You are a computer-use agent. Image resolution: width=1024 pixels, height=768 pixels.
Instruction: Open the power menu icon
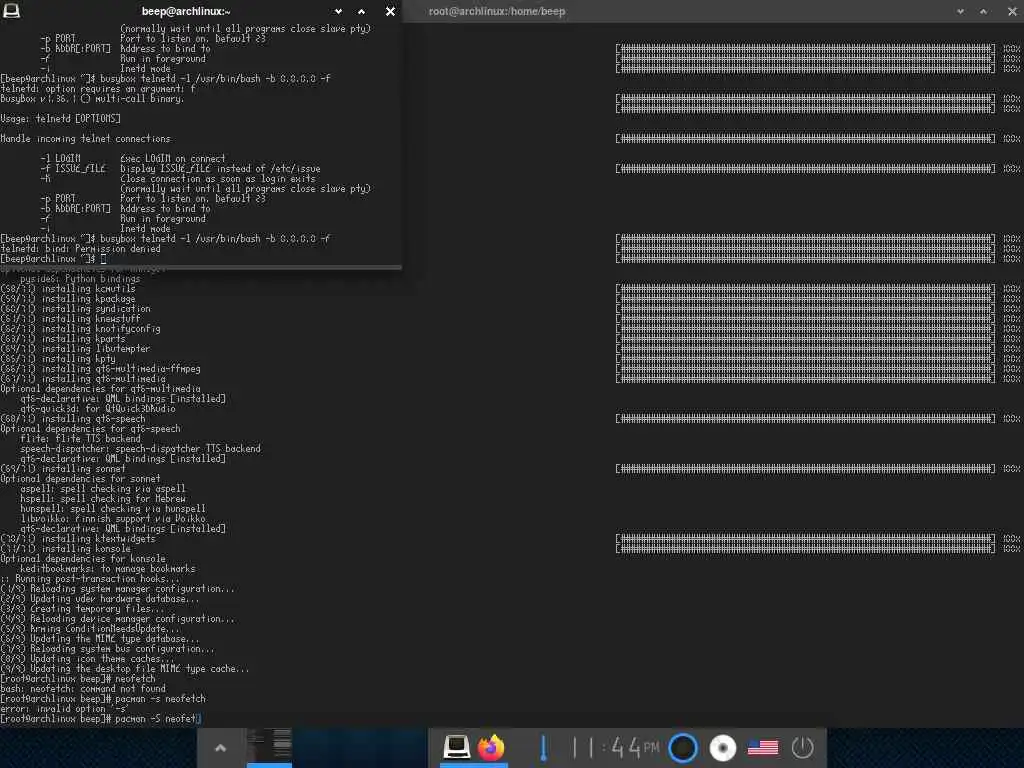click(802, 748)
